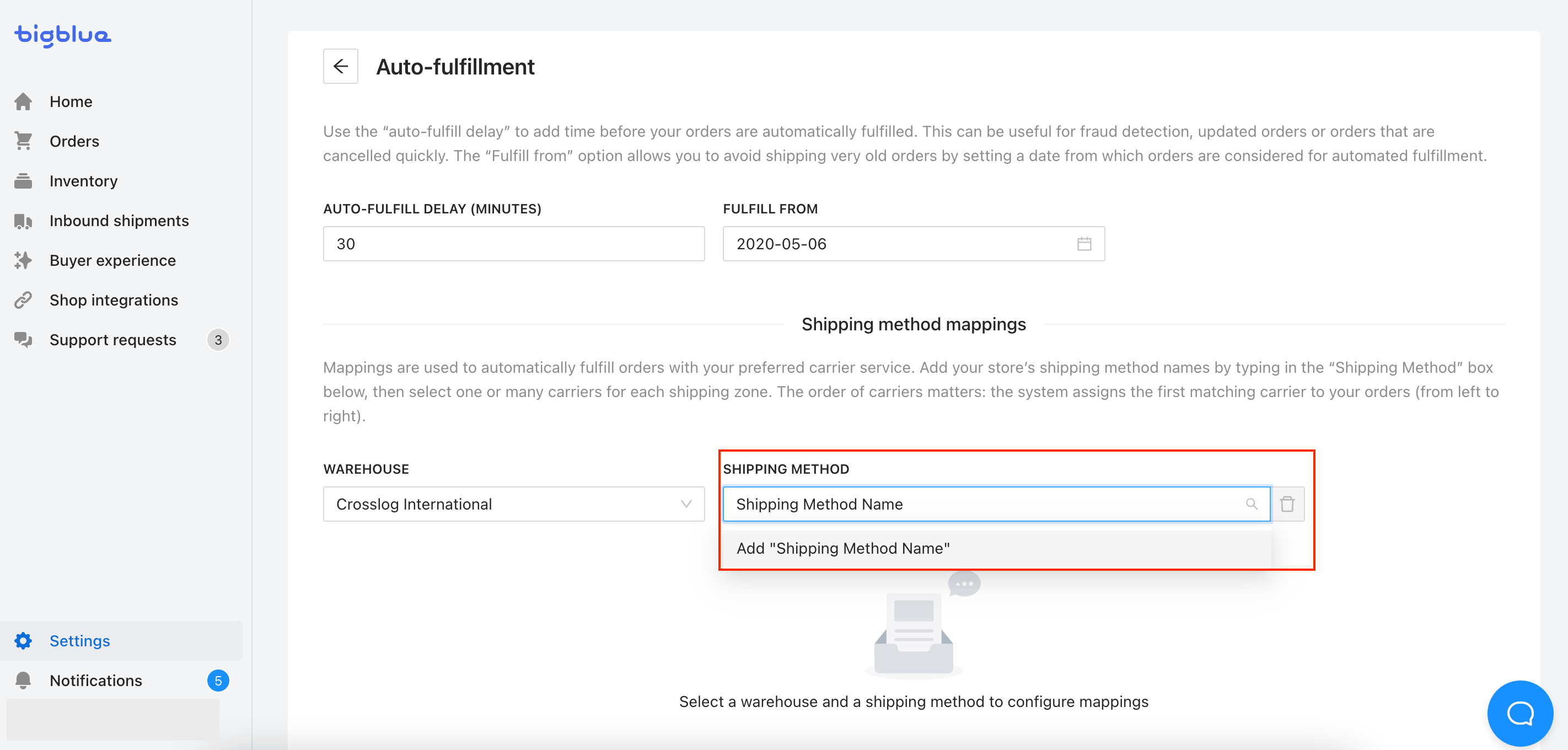Click the FULFILL FROM label
The image size is (1568, 750).
click(x=770, y=209)
